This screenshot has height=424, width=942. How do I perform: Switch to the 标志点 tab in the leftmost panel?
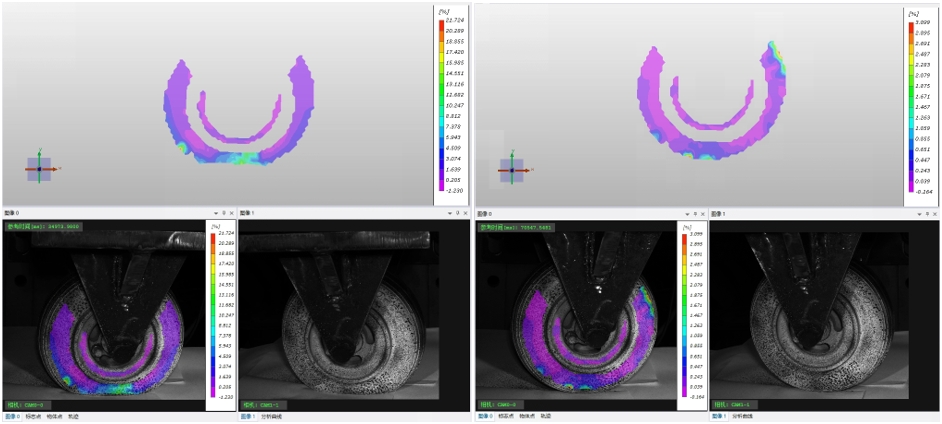[x=34, y=416]
